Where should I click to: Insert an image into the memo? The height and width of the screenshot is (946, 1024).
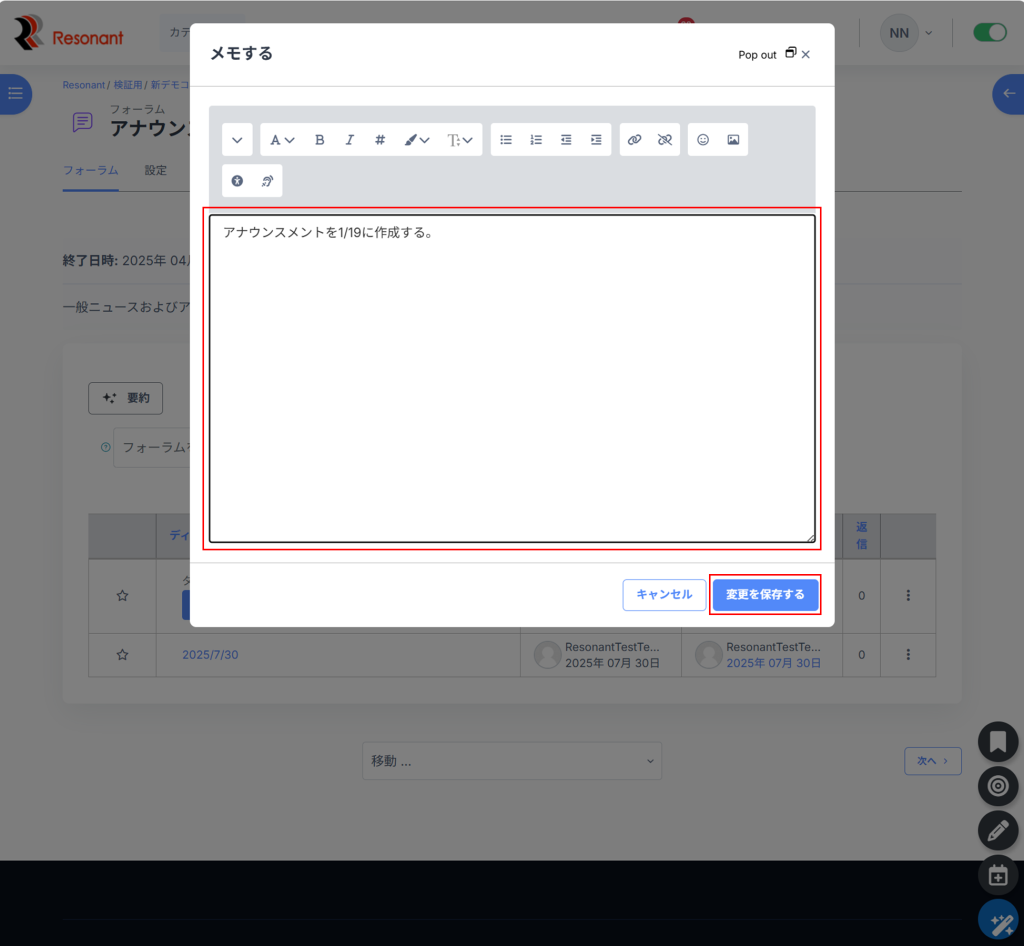[733, 140]
